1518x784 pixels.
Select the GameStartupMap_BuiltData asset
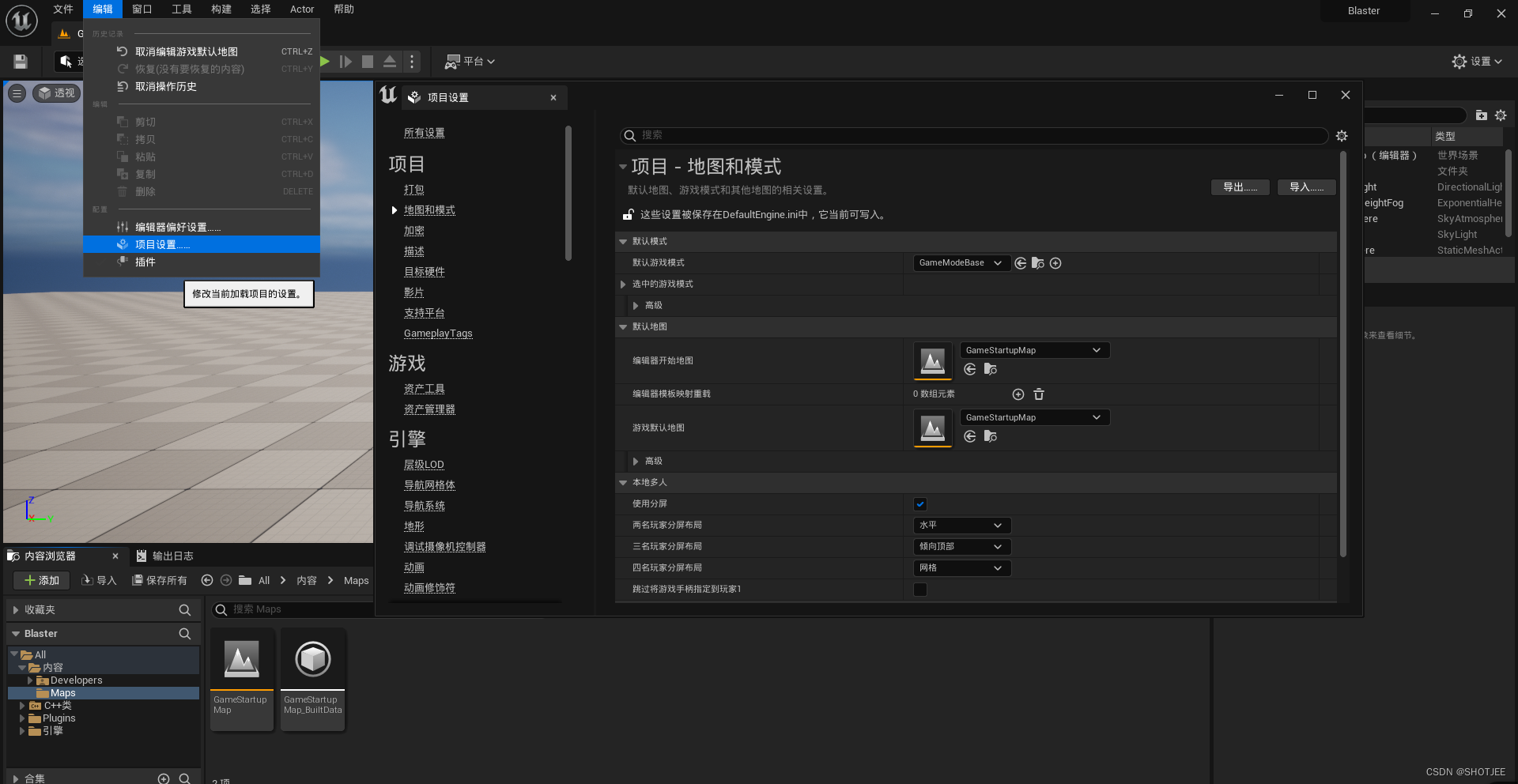[x=313, y=679]
